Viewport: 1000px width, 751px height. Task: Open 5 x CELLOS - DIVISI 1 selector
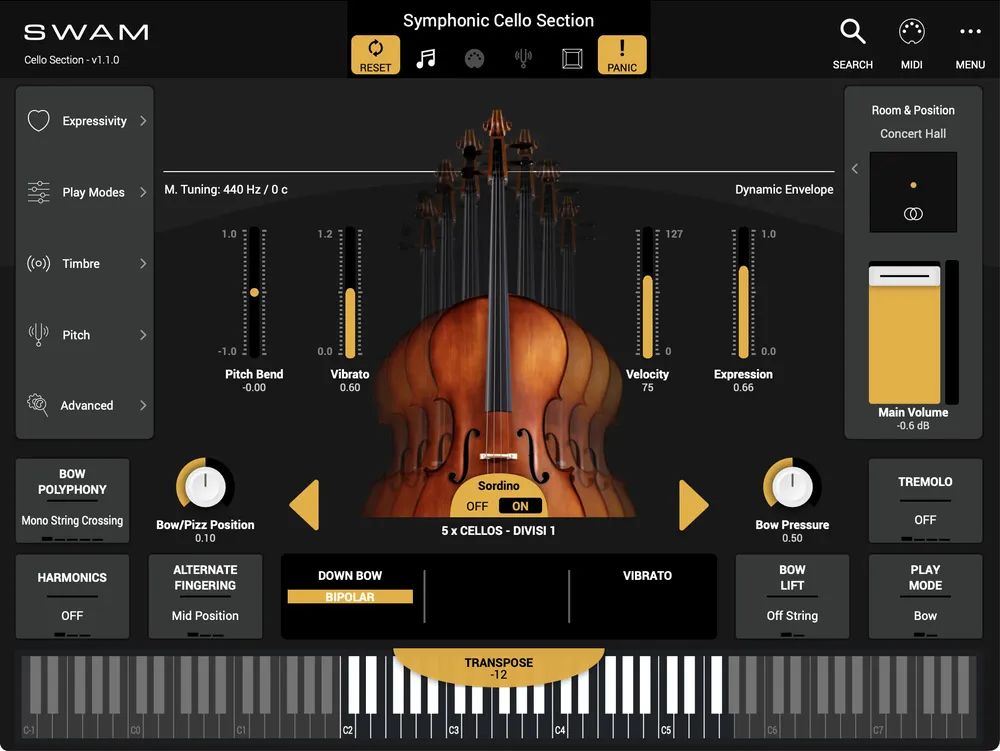[x=498, y=530]
